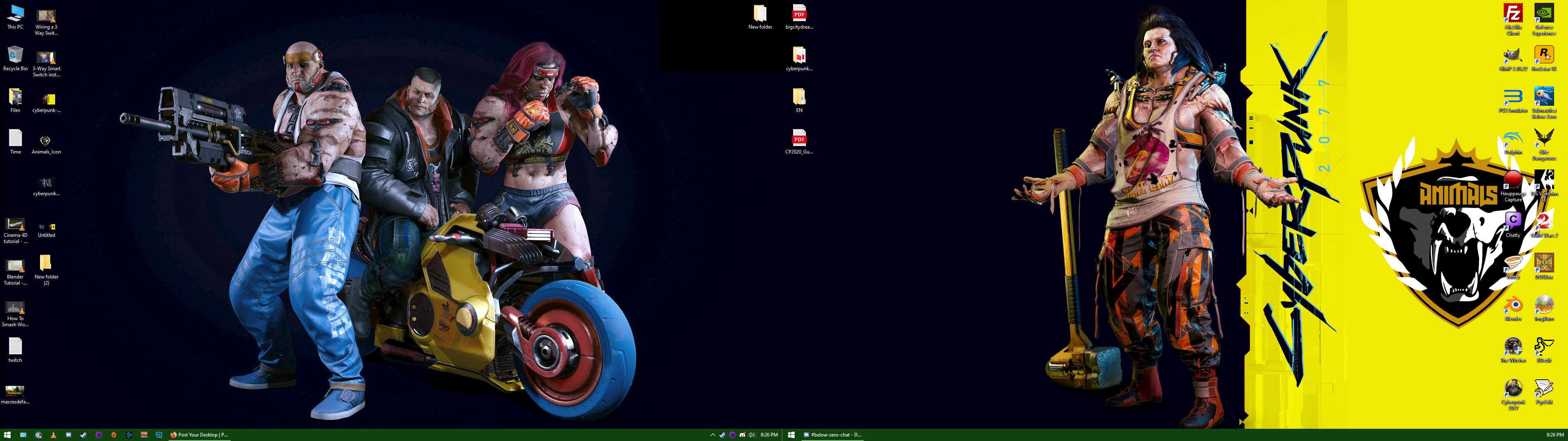The height and width of the screenshot is (441, 1568).
Task: Open clock showing 8:26 PM on left taskbar
Action: tap(769, 435)
